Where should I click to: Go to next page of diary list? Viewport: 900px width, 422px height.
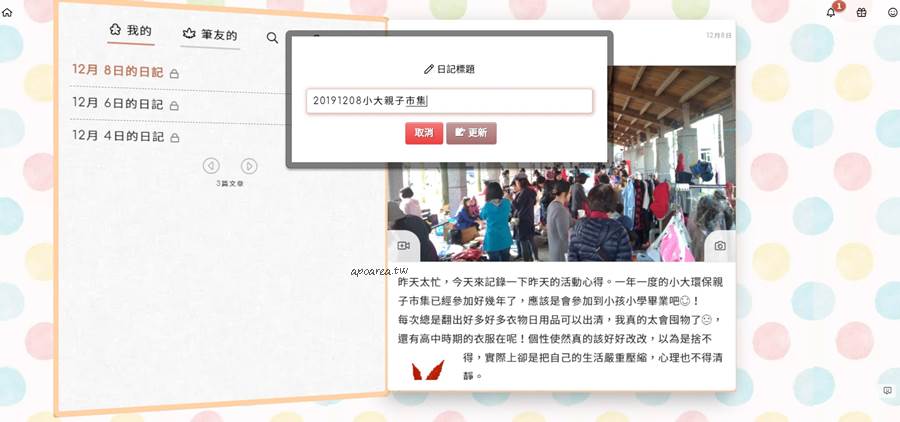(249, 167)
